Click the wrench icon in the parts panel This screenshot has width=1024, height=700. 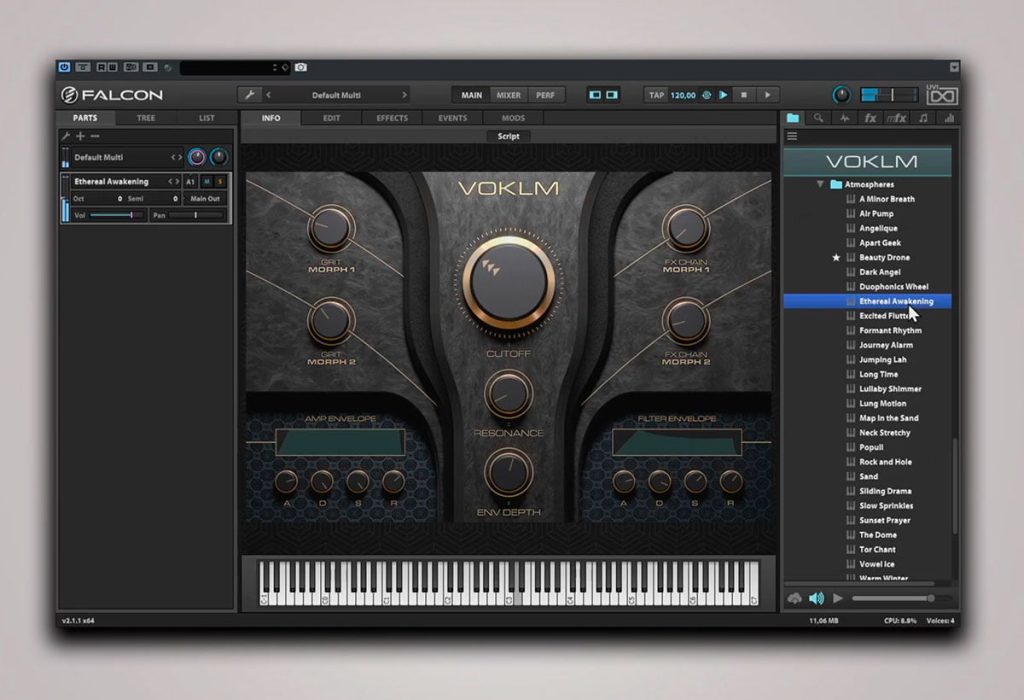[x=66, y=136]
